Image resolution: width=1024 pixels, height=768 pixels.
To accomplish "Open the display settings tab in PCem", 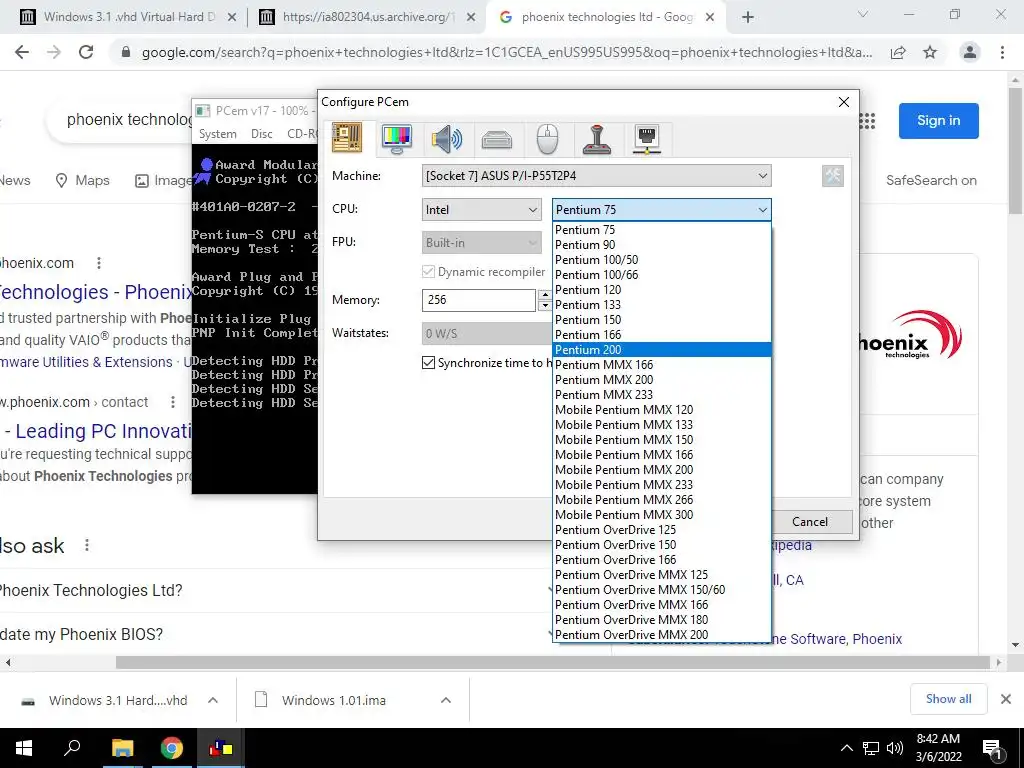I will (x=396, y=138).
